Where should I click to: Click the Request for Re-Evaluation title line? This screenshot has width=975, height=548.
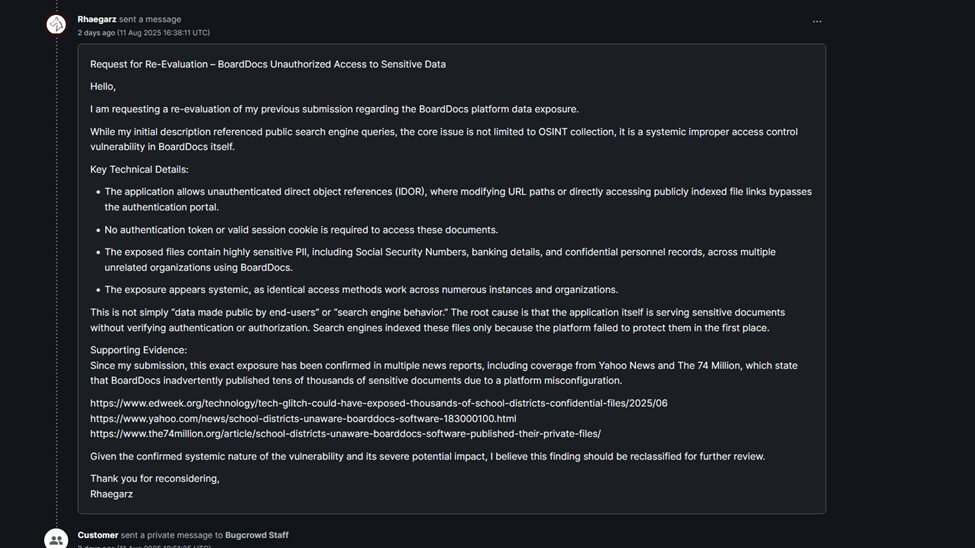[268, 64]
